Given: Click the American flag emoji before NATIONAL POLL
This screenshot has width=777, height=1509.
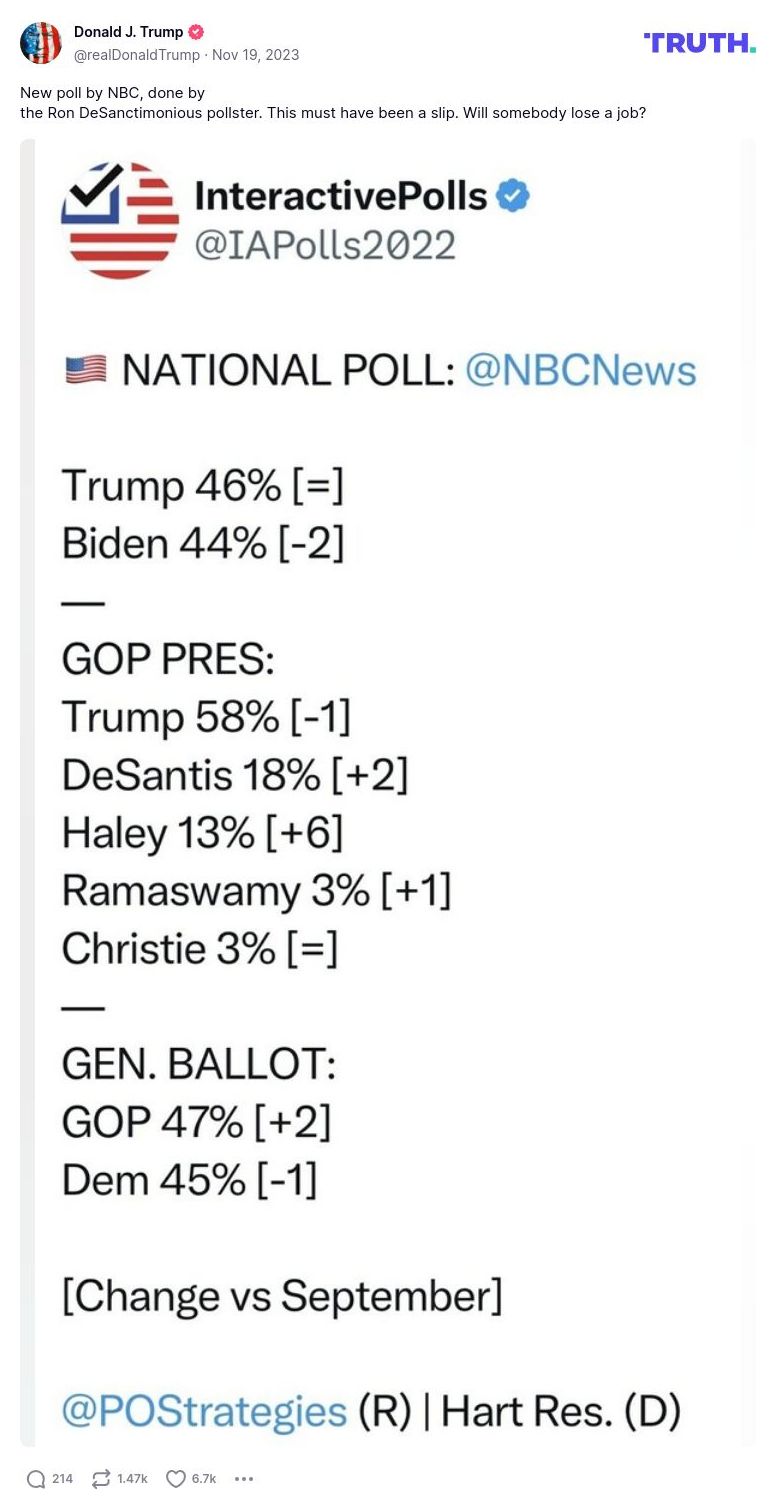Looking at the screenshot, I should 84,369.
